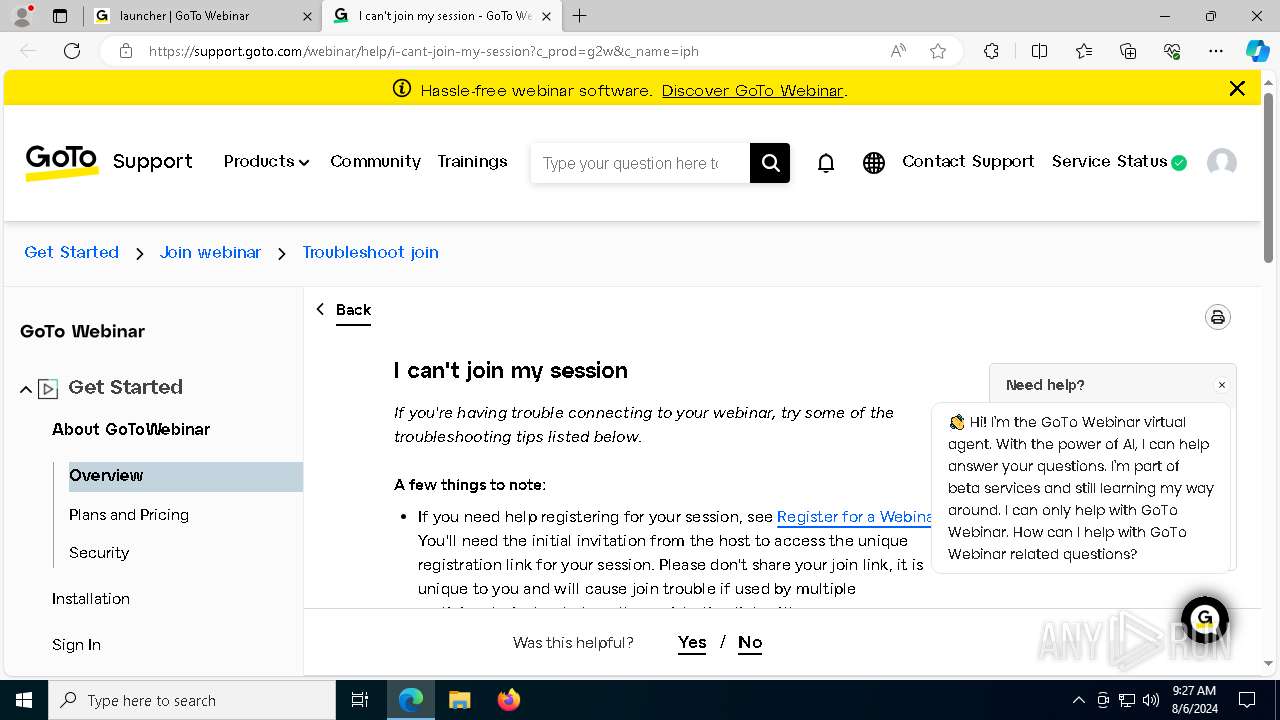Open Installation sidebar item
The image size is (1280, 720).
91,599
